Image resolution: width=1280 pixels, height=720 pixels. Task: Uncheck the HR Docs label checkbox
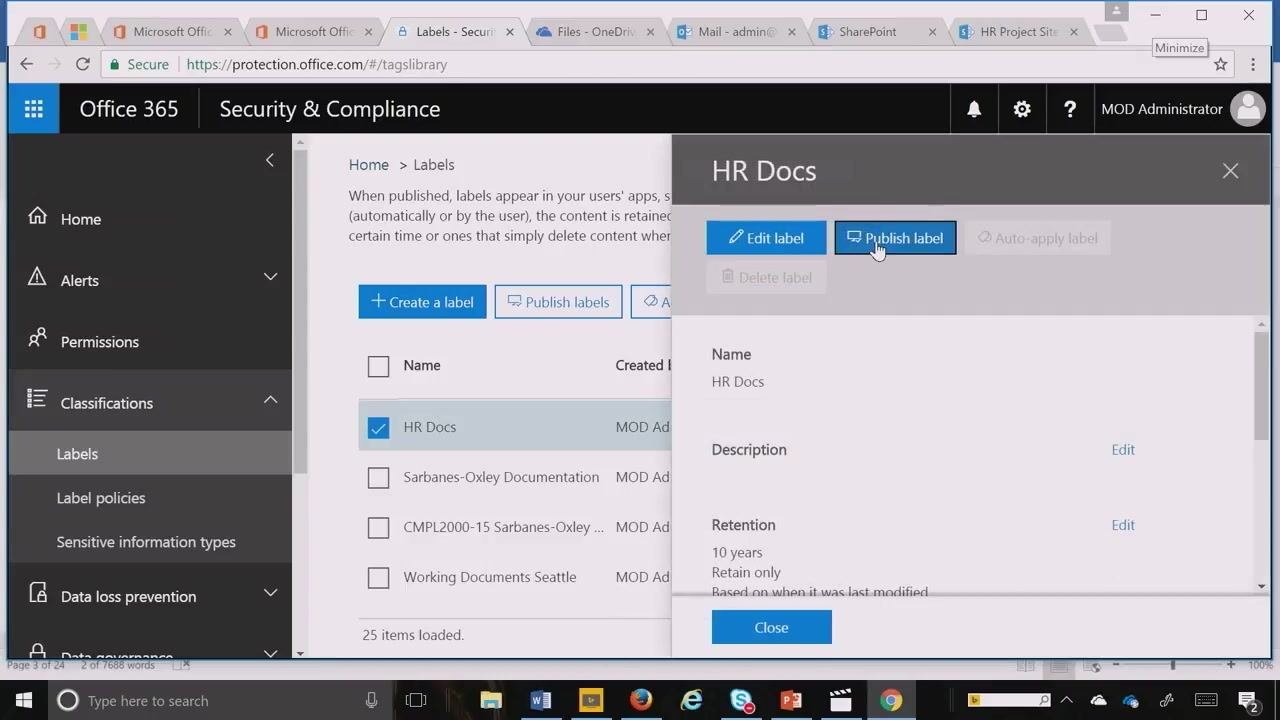tap(378, 428)
